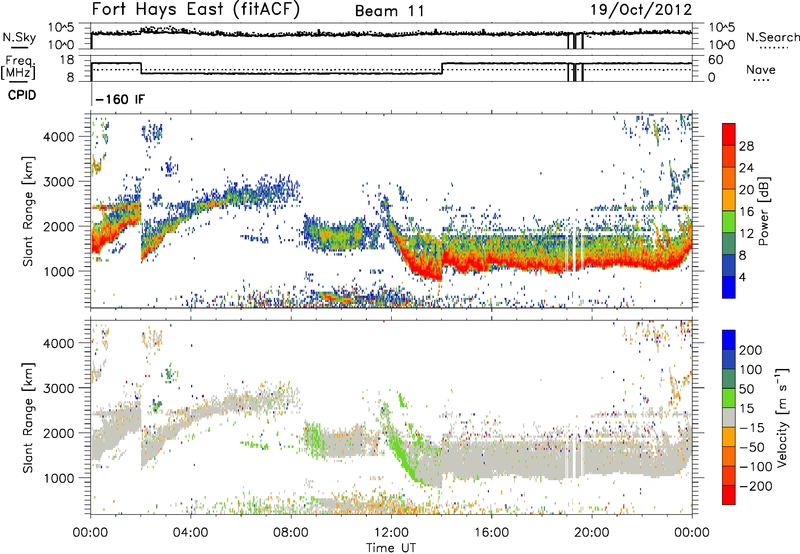Screen dimensions: 800x554
Task: Click the "-200" tick on Velocity colorbar
Action: [756, 486]
